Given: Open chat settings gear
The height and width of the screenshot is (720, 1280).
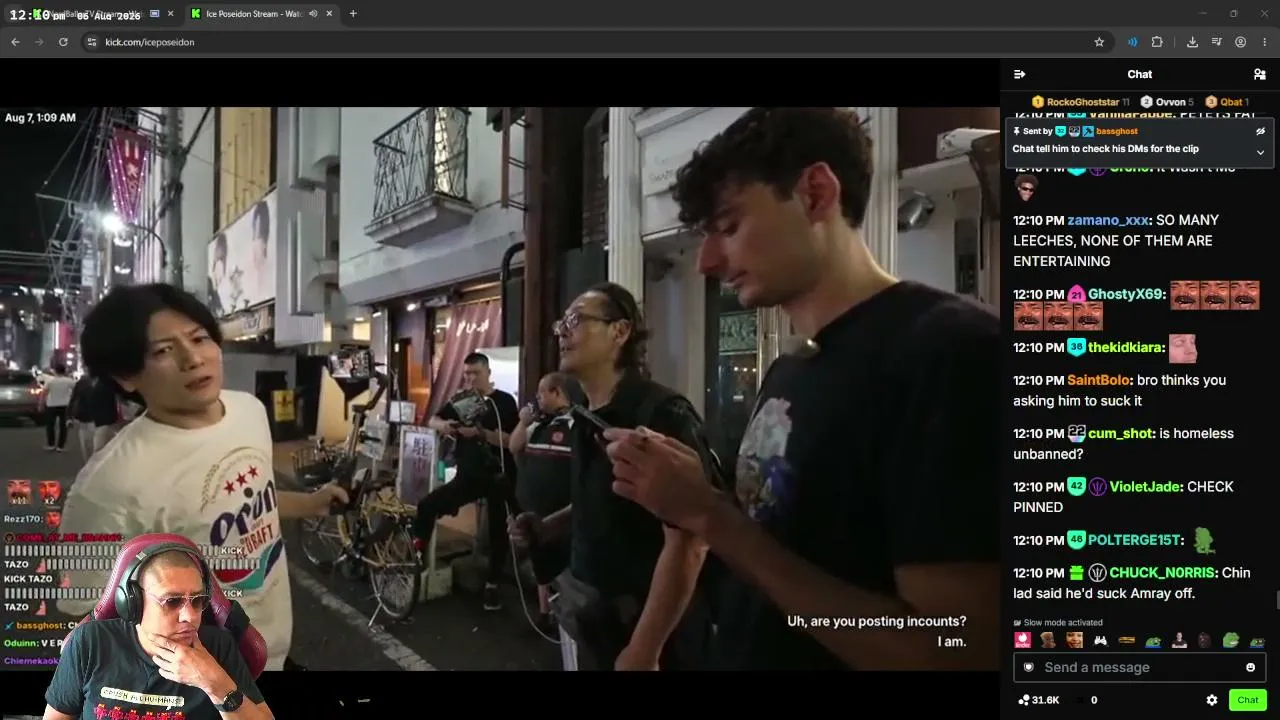Looking at the screenshot, I should [x=1212, y=700].
